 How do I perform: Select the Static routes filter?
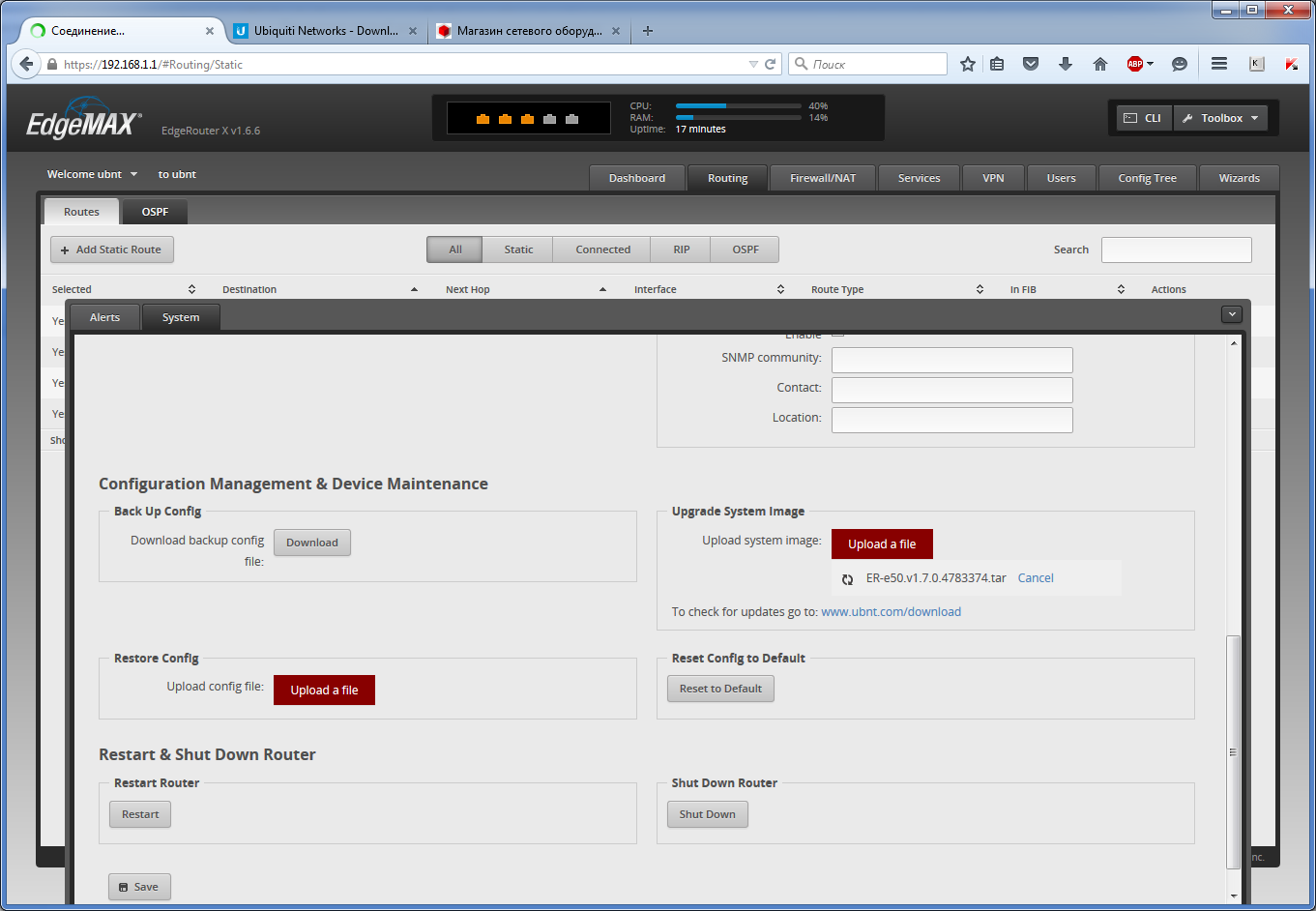click(x=517, y=249)
